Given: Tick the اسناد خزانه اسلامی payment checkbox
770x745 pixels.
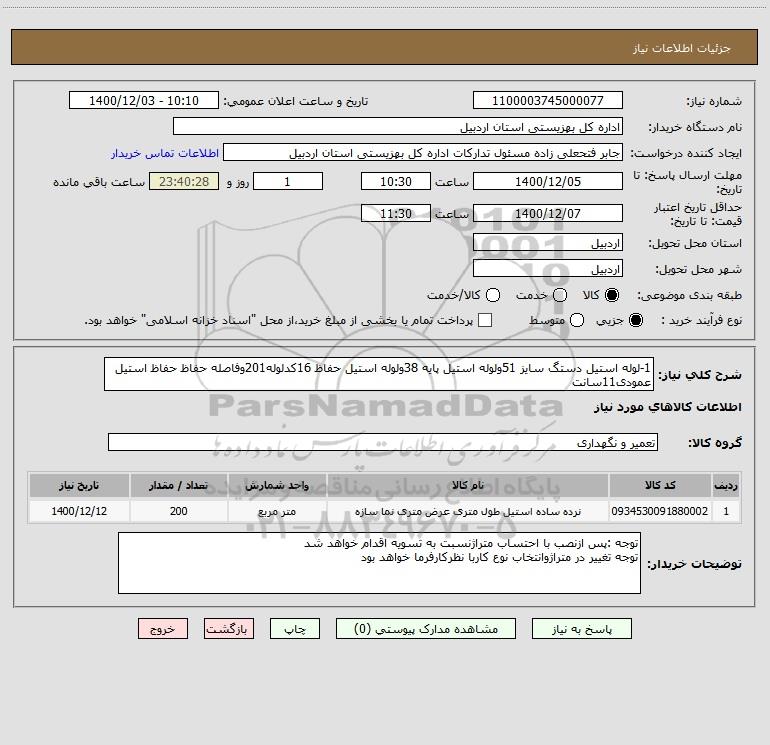Looking at the screenshot, I should click(485, 320).
